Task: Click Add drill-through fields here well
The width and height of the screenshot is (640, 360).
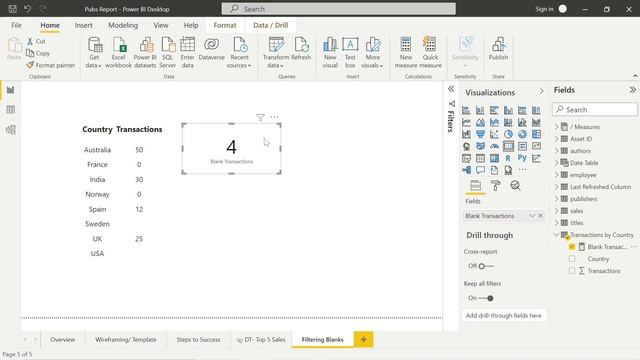Action: coord(504,316)
